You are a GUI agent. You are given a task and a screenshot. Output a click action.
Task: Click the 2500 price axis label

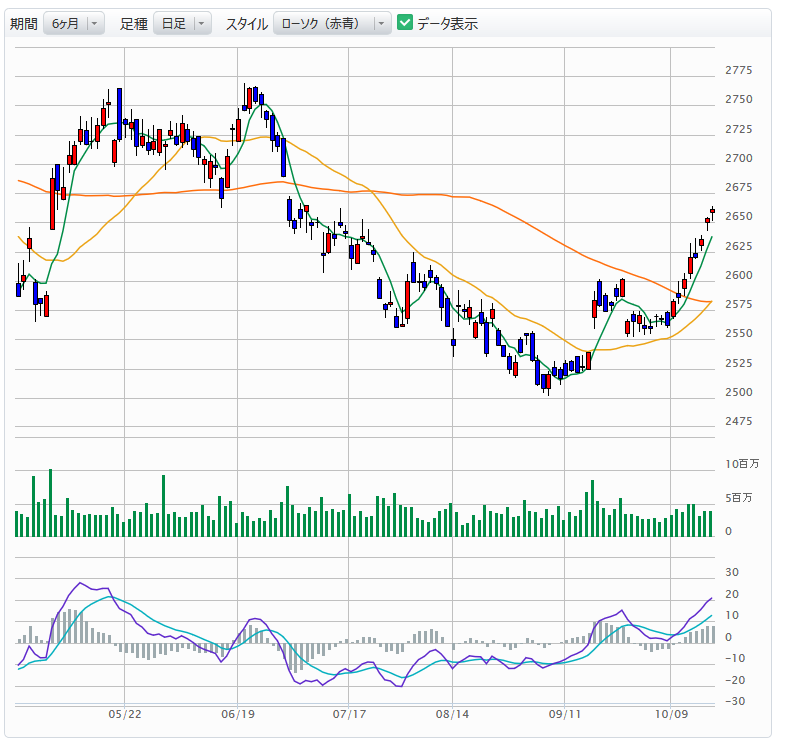[x=739, y=392]
